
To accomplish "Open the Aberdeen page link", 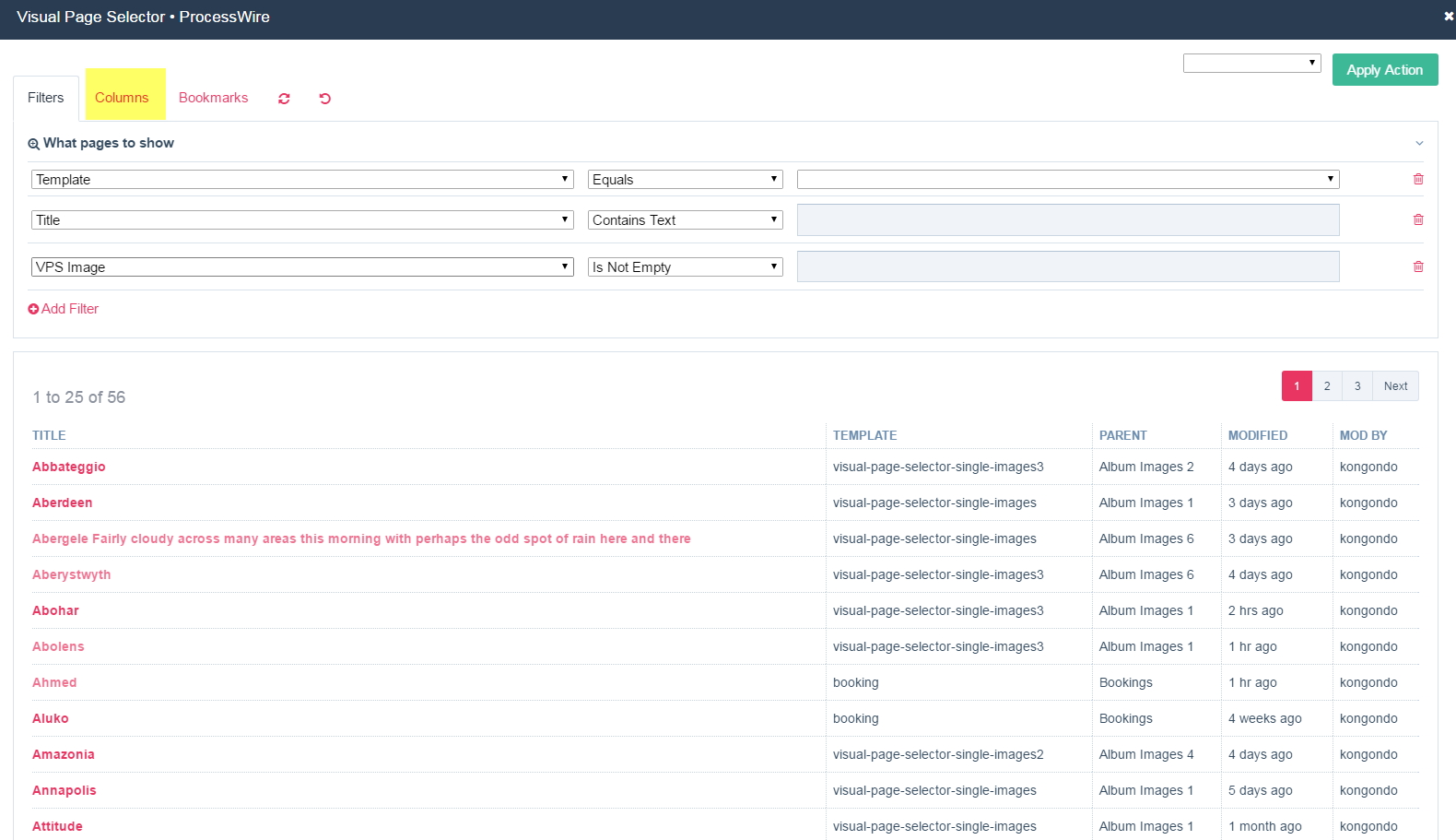I will click(x=63, y=503).
